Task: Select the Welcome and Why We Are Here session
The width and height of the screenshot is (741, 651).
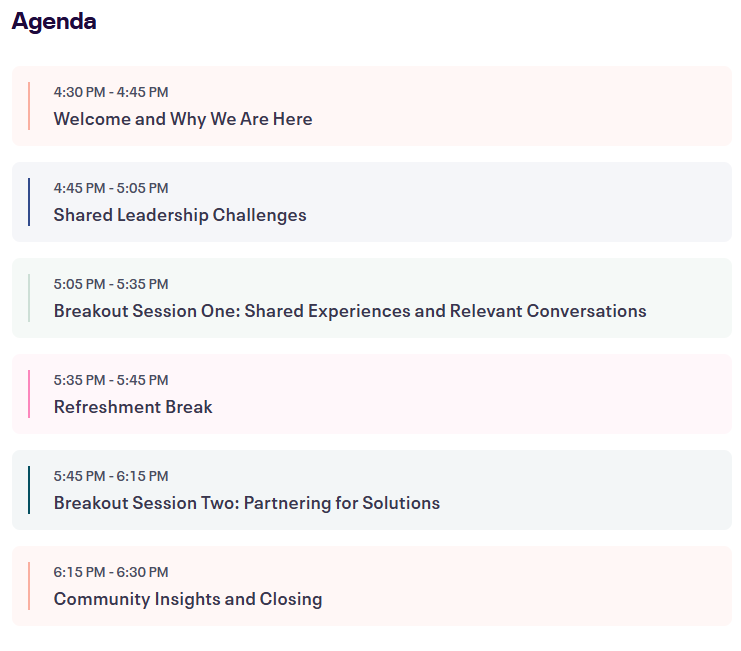Action: click(183, 119)
